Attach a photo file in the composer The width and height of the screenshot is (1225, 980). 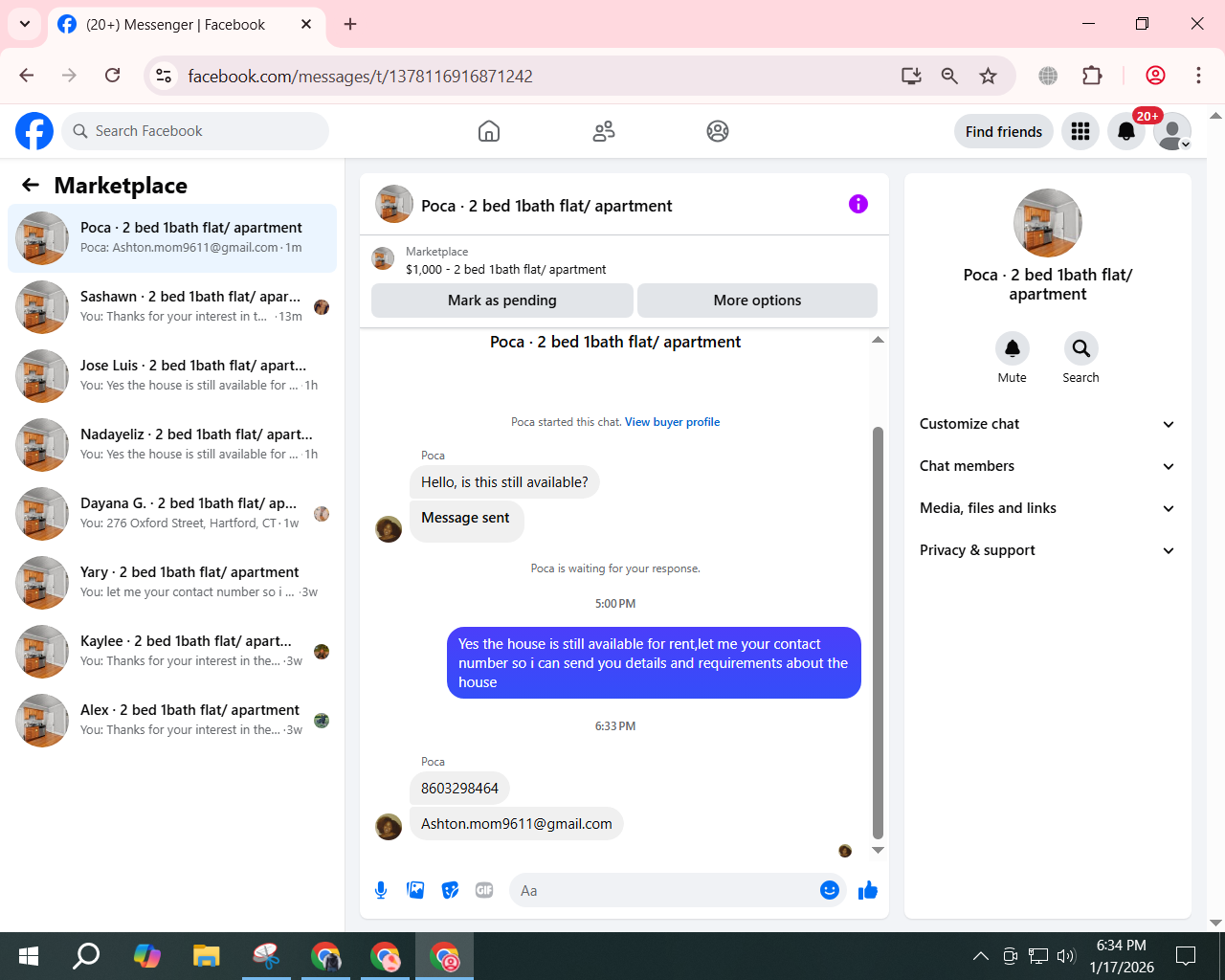coord(415,890)
